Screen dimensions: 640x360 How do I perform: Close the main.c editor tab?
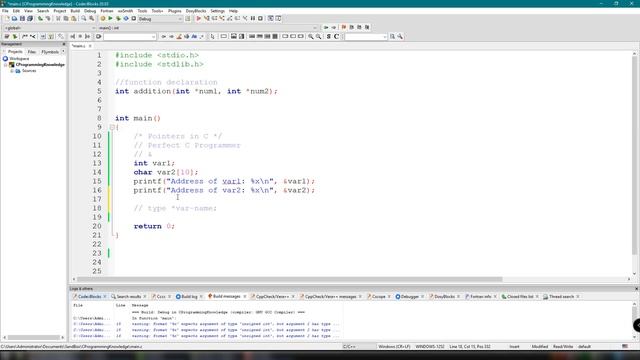[x=90, y=46]
